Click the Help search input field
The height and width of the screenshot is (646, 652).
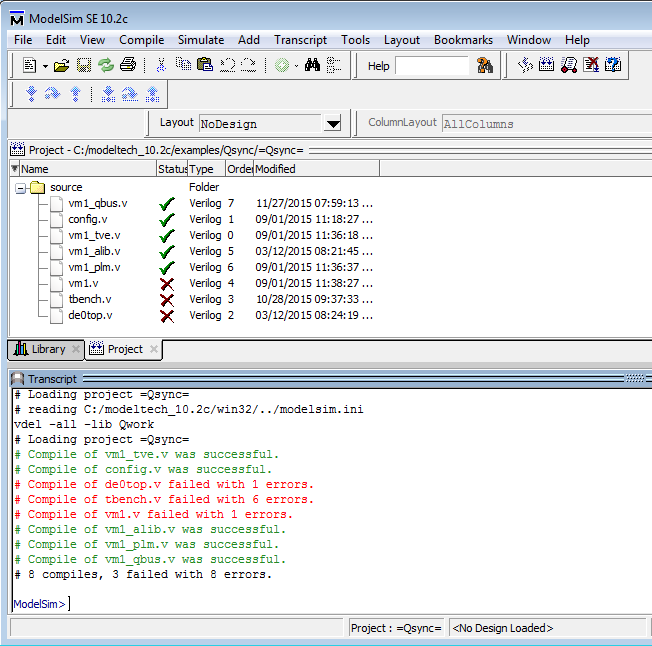(432, 66)
